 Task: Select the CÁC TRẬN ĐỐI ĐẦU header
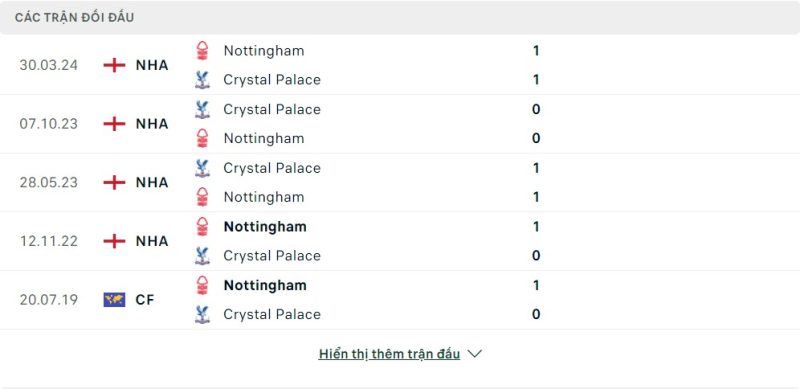point(74,17)
